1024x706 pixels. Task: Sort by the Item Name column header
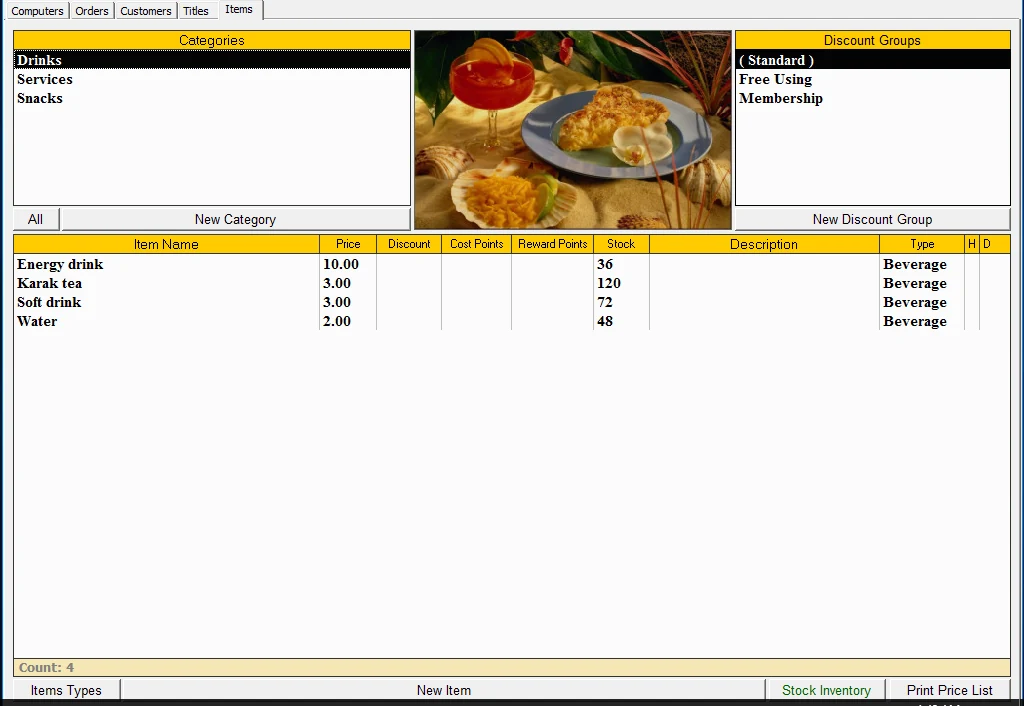[166, 244]
